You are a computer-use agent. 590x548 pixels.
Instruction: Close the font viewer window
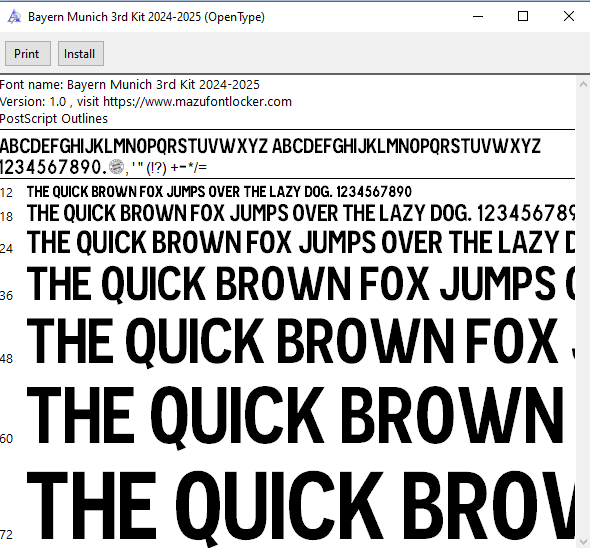pyautogui.click(x=569, y=17)
